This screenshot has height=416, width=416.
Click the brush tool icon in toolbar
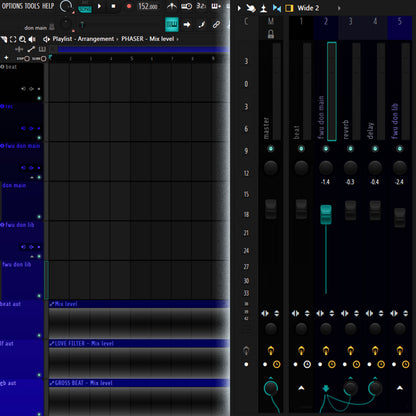tap(201, 24)
